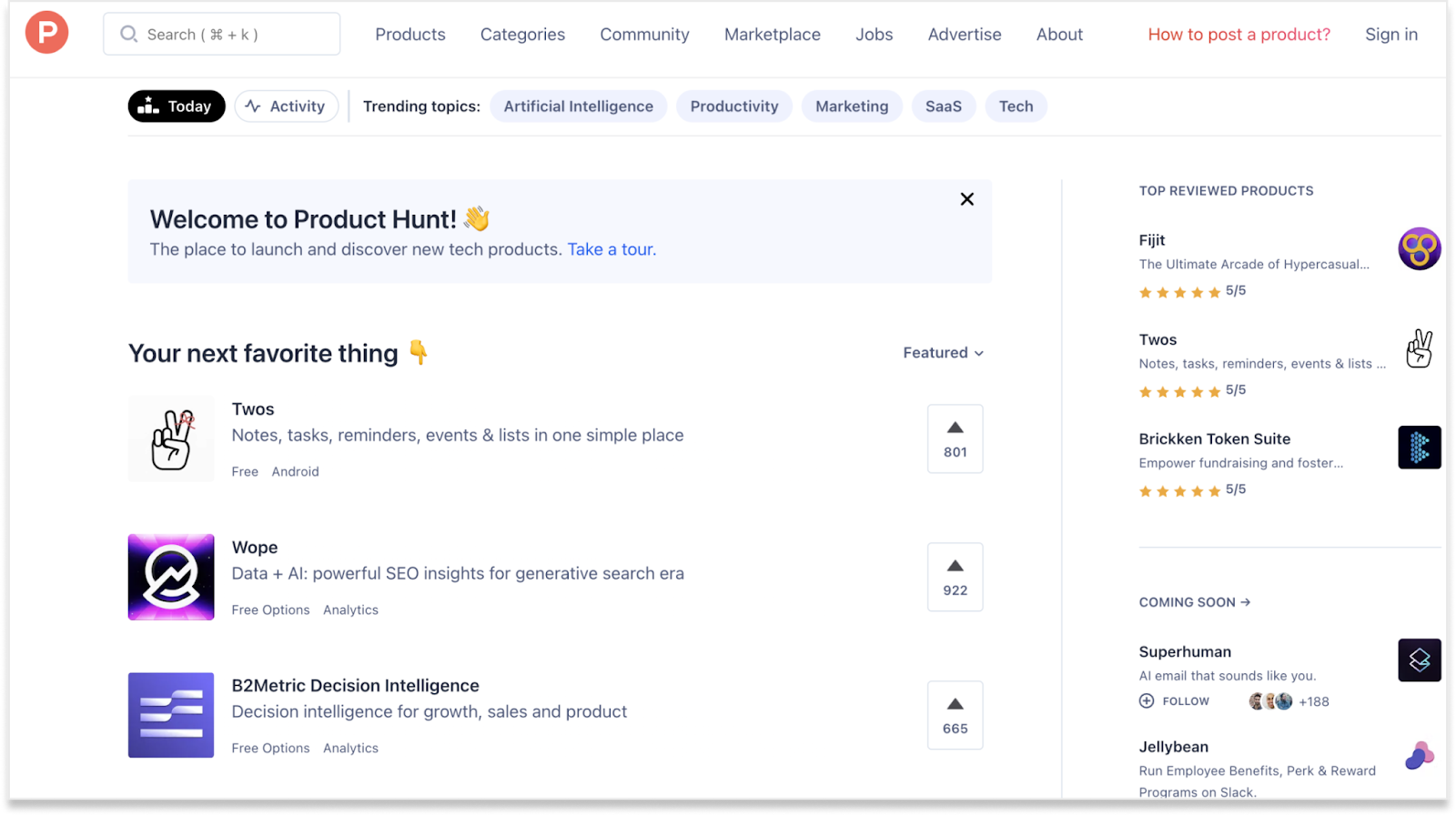Open the B2Metric product icon
1456x816 pixels.
(171, 715)
